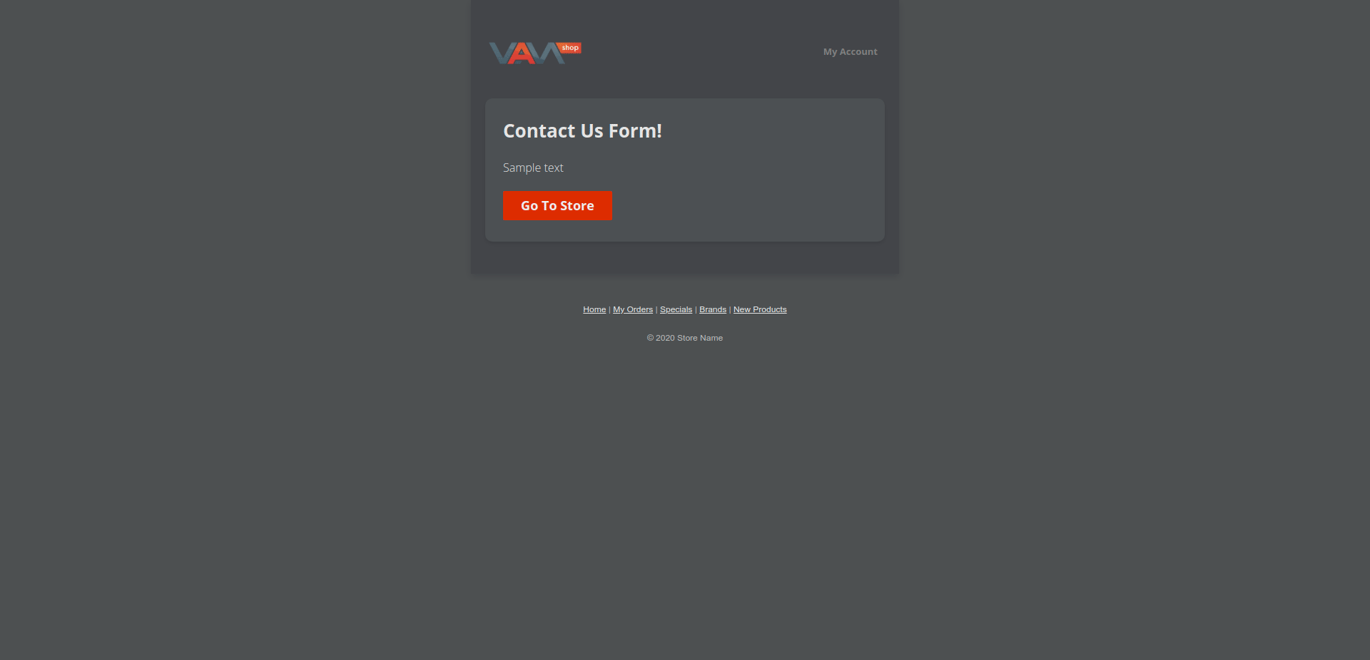
Task: Click the word Store in copyright line
Action: pyautogui.click(x=687, y=338)
